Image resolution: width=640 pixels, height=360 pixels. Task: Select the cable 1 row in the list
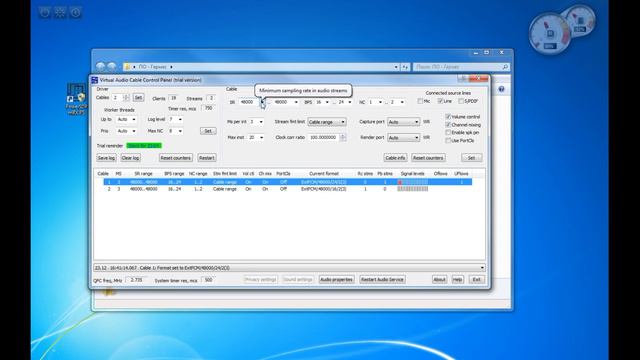pos(288,182)
